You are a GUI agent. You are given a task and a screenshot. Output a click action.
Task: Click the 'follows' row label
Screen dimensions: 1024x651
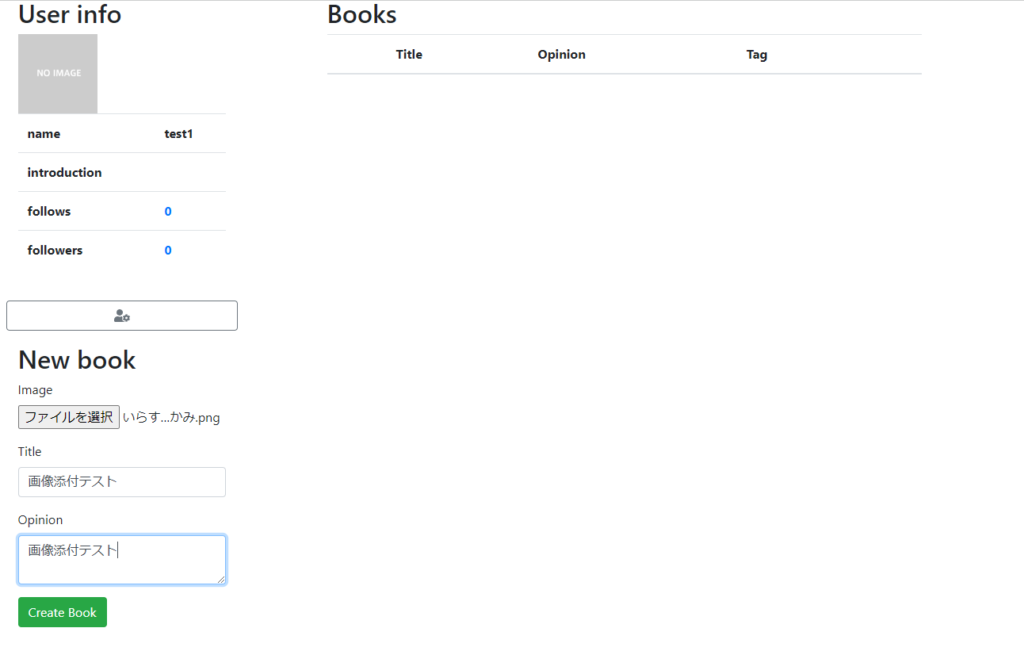pos(49,212)
